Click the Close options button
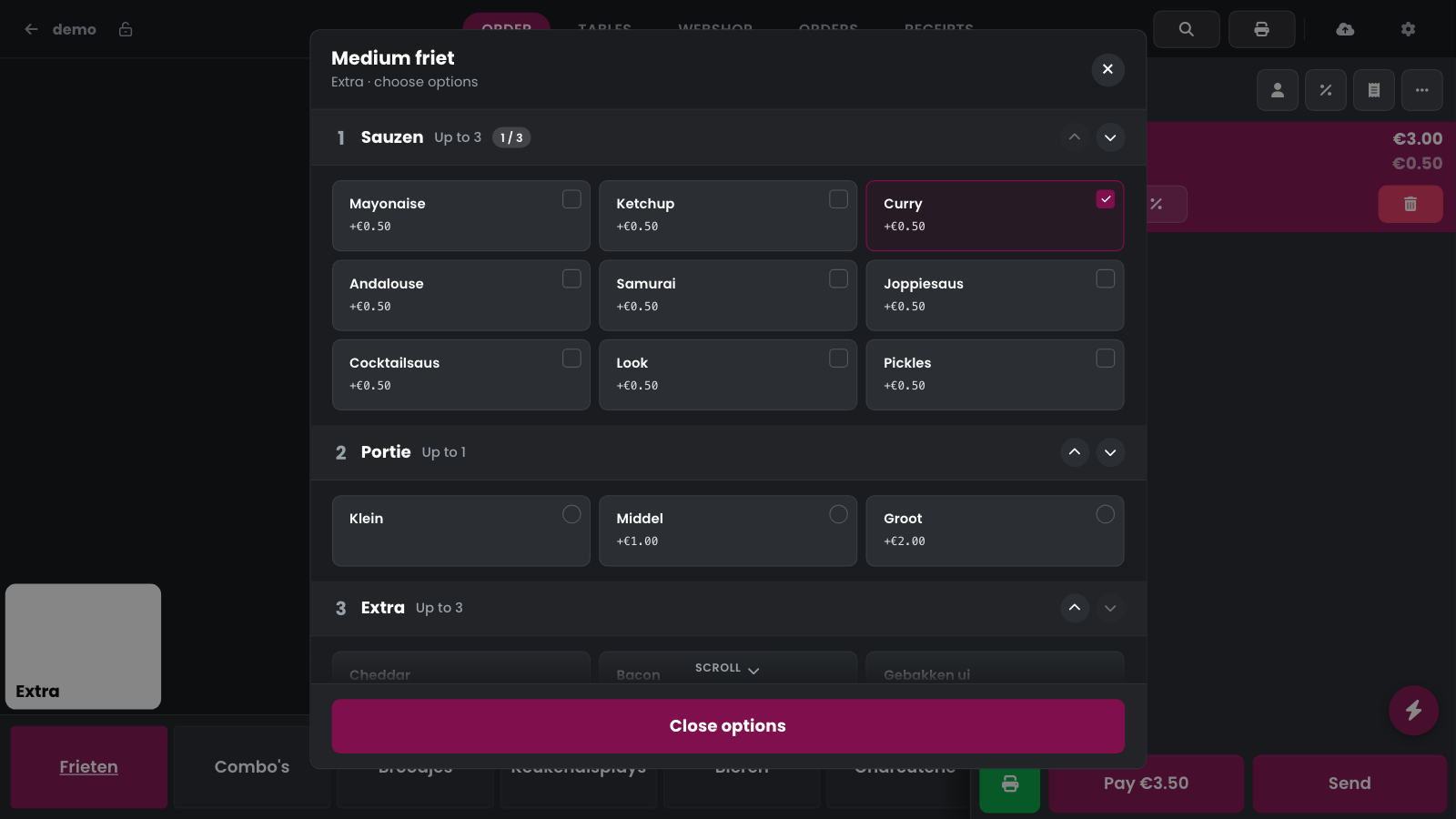The image size is (1456, 819). pos(728,726)
